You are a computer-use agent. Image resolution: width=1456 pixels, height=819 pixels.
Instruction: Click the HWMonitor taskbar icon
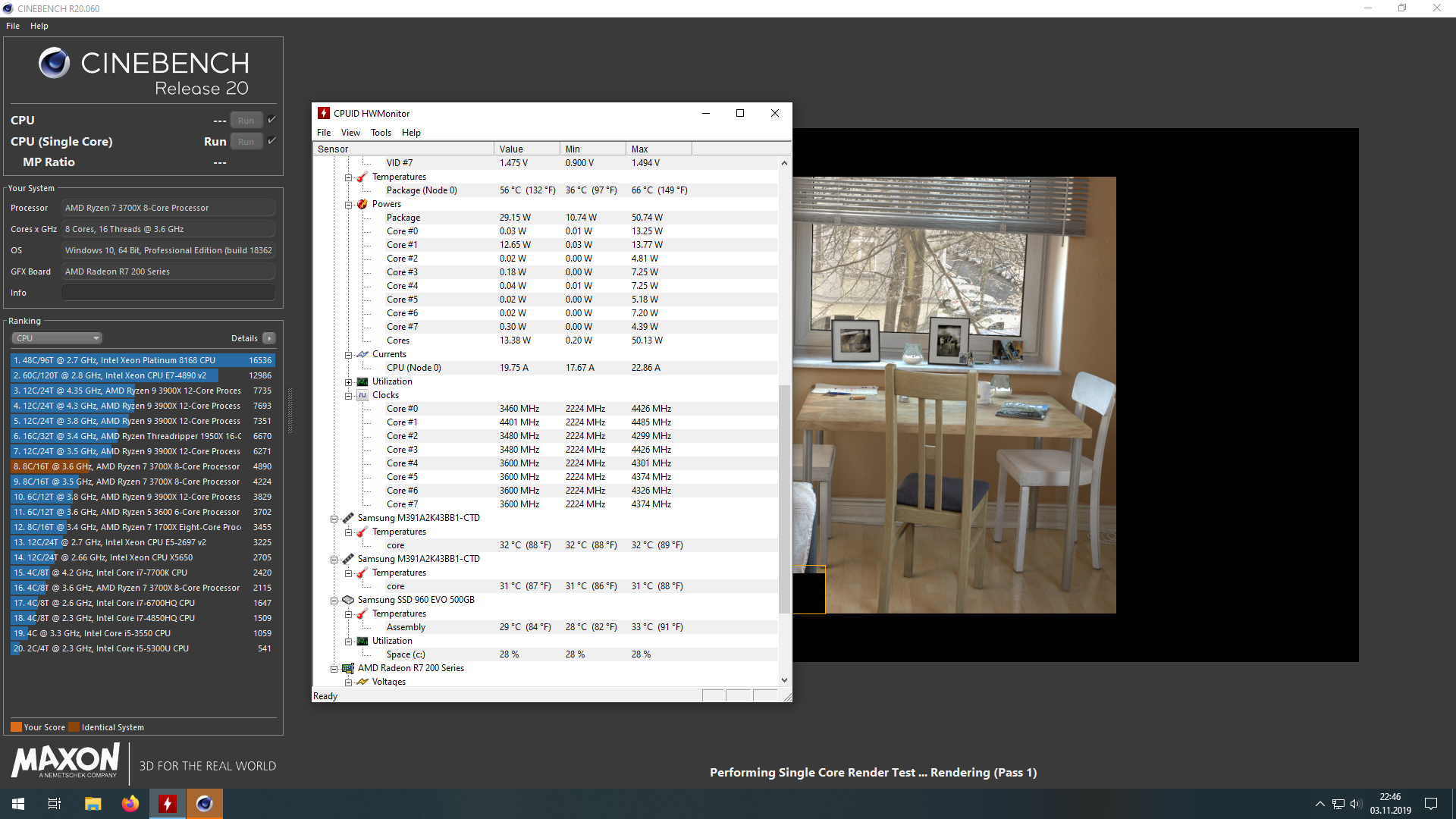(x=168, y=804)
